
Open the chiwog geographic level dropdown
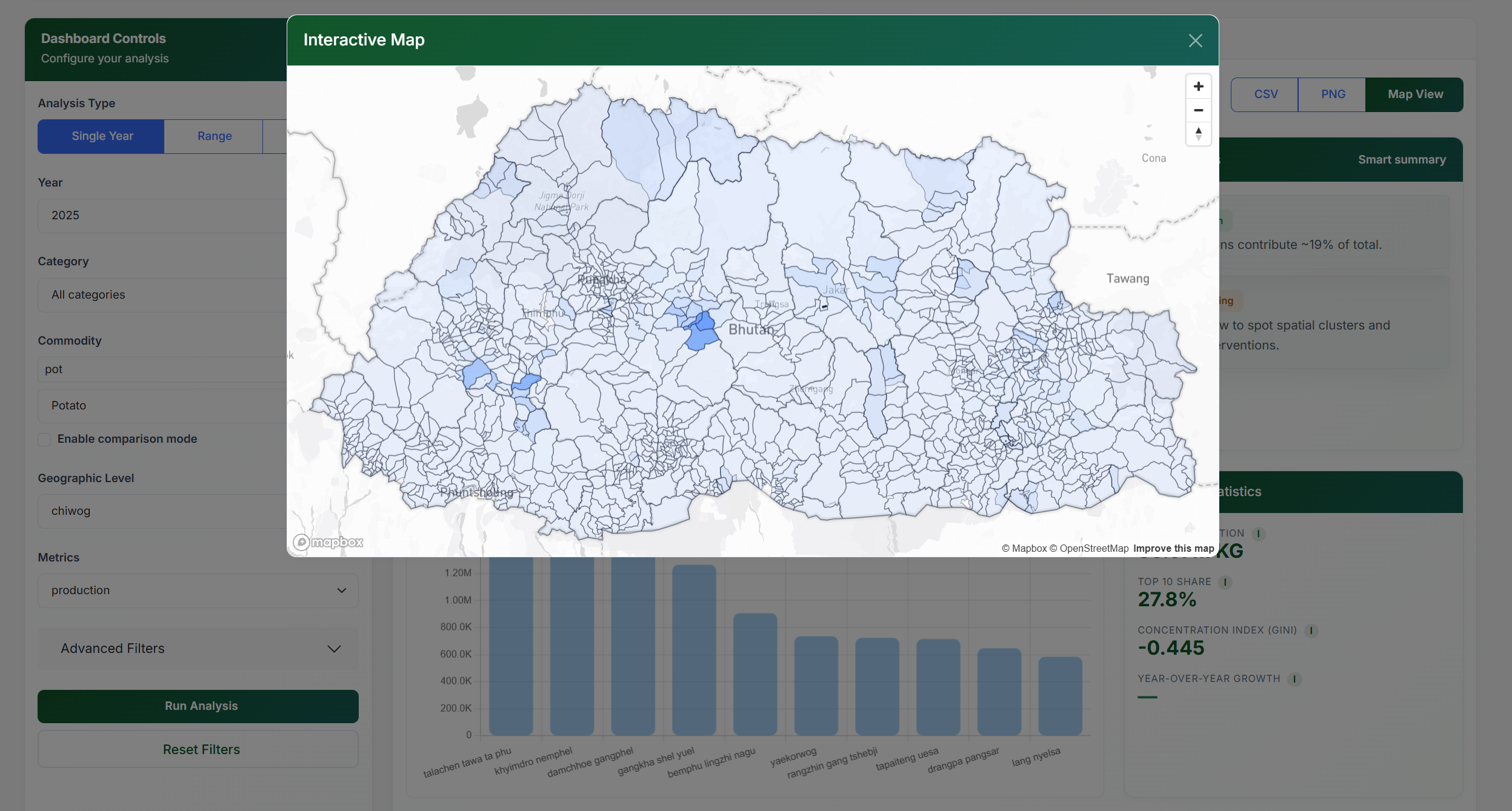[x=164, y=511]
